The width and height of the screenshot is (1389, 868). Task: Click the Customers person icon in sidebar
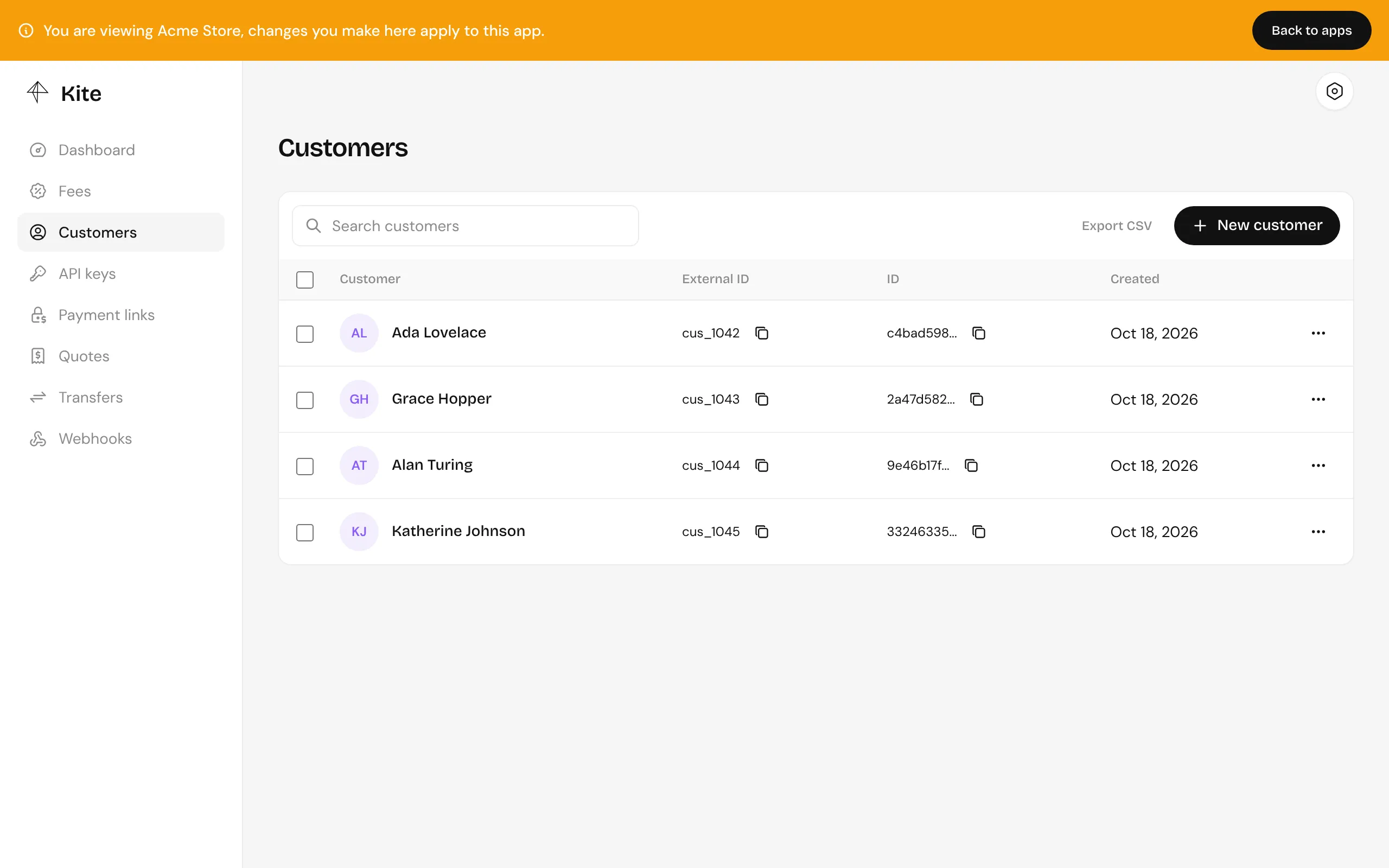38,233
